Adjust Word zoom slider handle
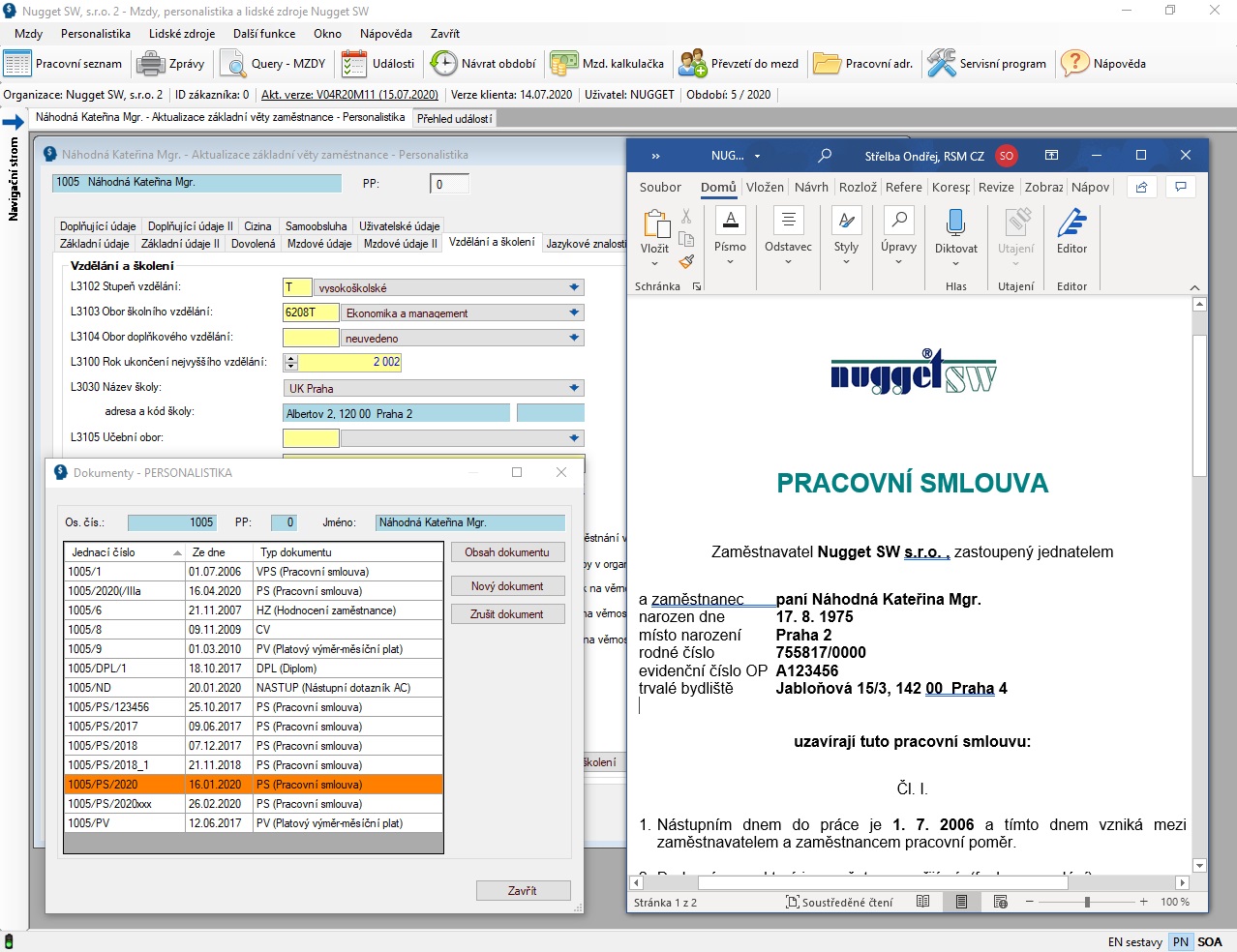 pos(1087,902)
